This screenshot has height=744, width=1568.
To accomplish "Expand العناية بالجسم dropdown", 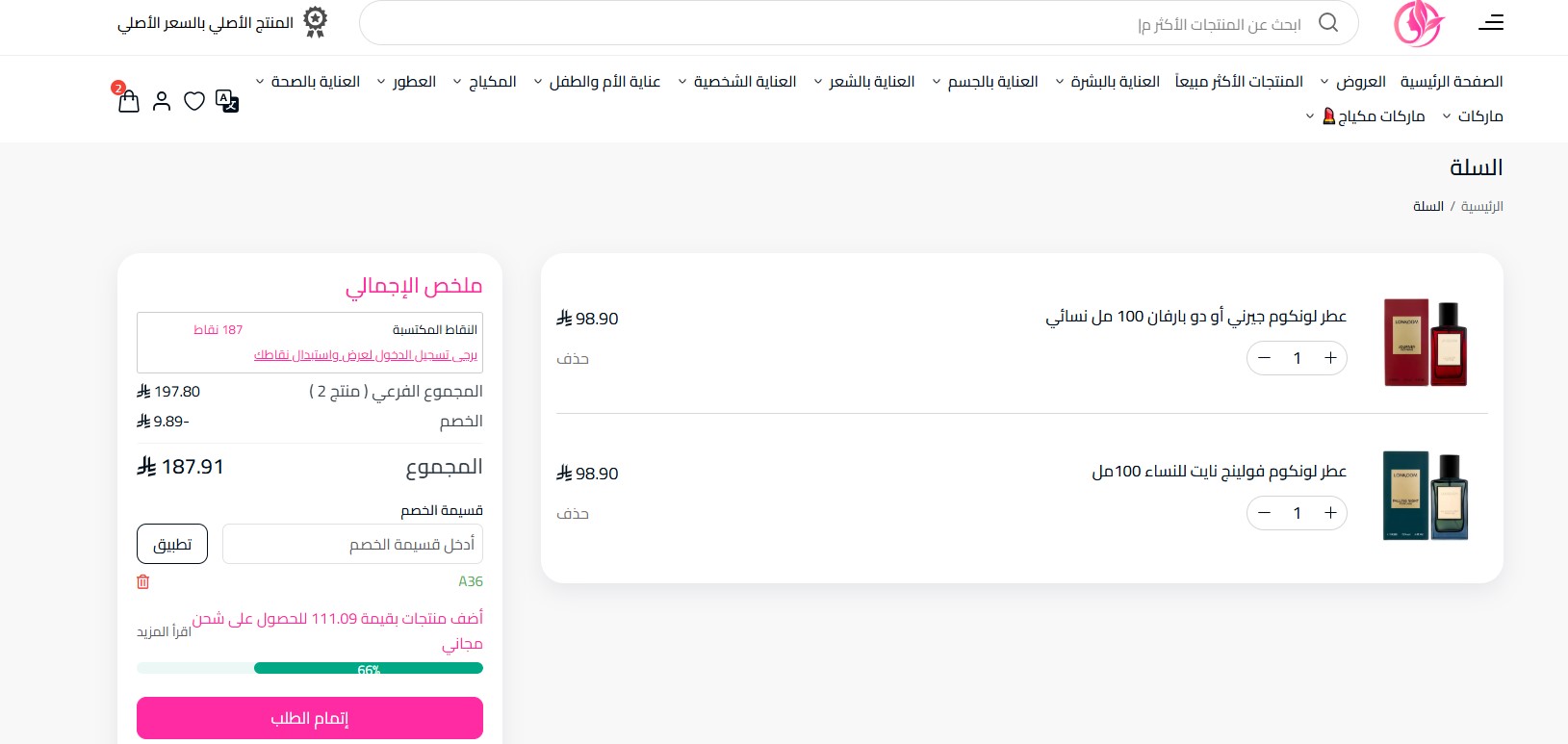I will coord(985,82).
